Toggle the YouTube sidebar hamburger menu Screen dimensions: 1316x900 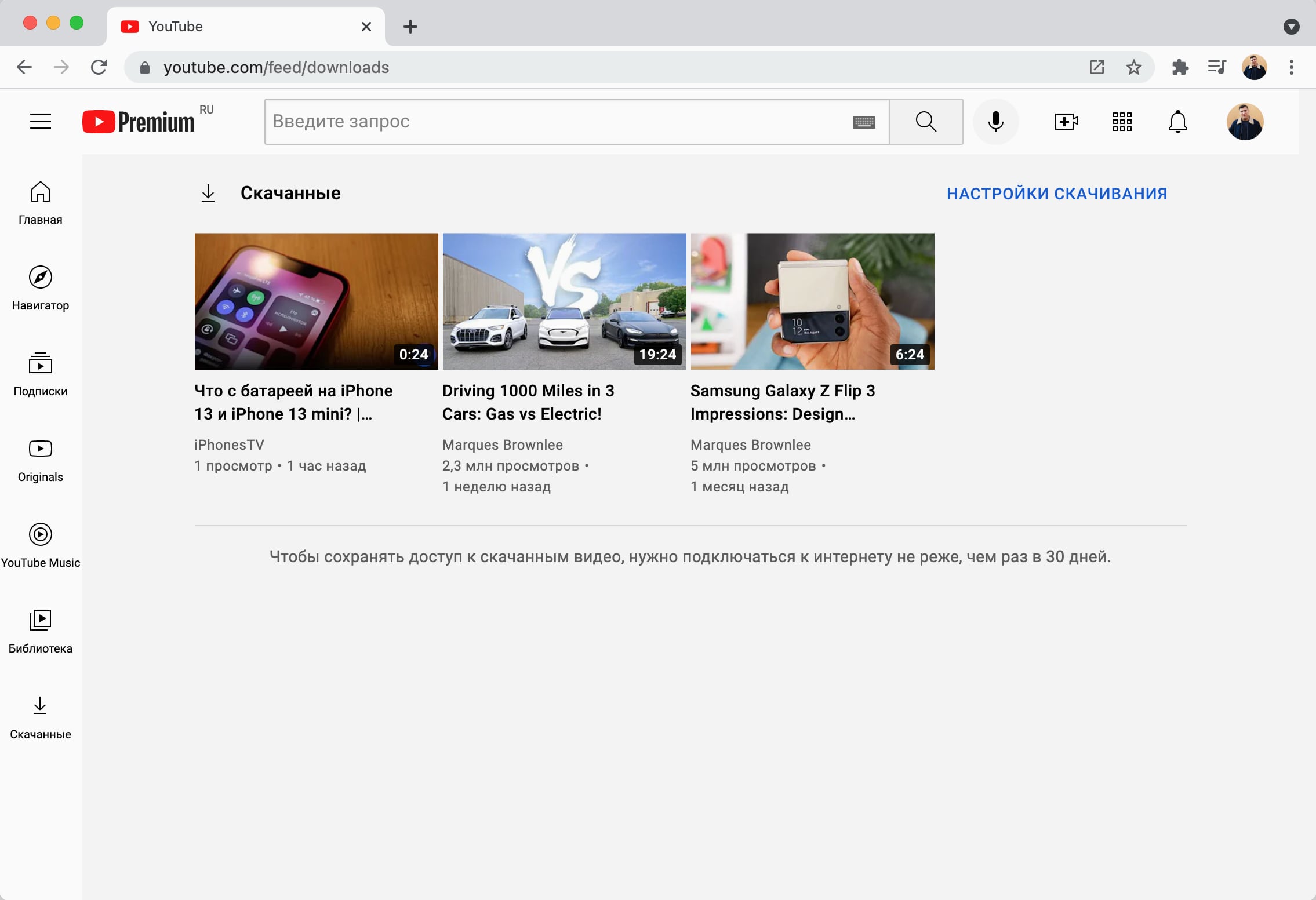[x=40, y=121]
